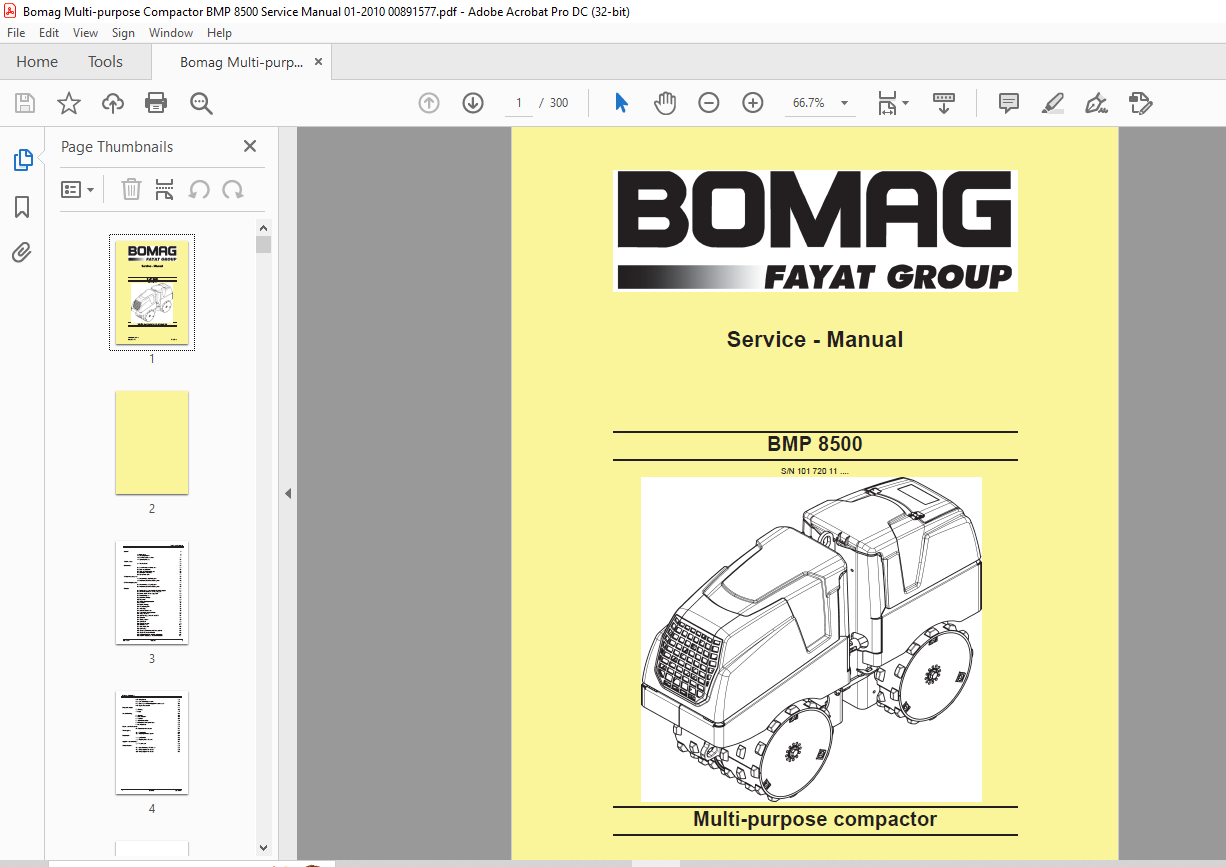The image size is (1226, 867).
Task: Switch to the Home tab
Action: click(x=37, y=62)
